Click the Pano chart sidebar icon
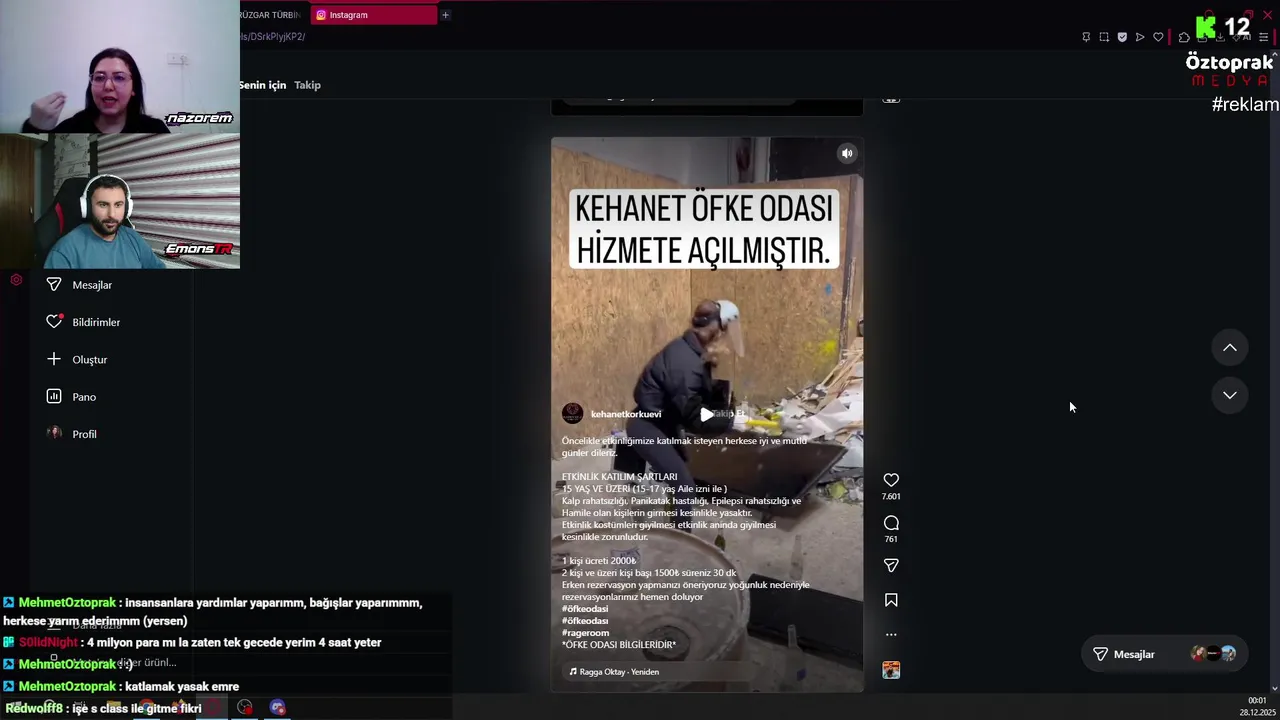 pos(54,397)
